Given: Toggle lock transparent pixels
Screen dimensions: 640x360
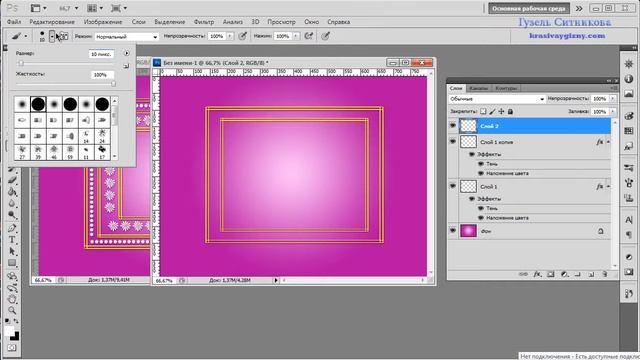Looking at the screenshot, I should [x=483, y=111].
